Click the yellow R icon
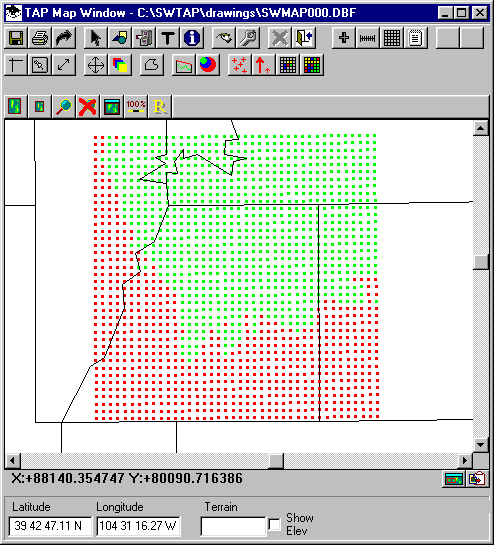 coord(160,106)
